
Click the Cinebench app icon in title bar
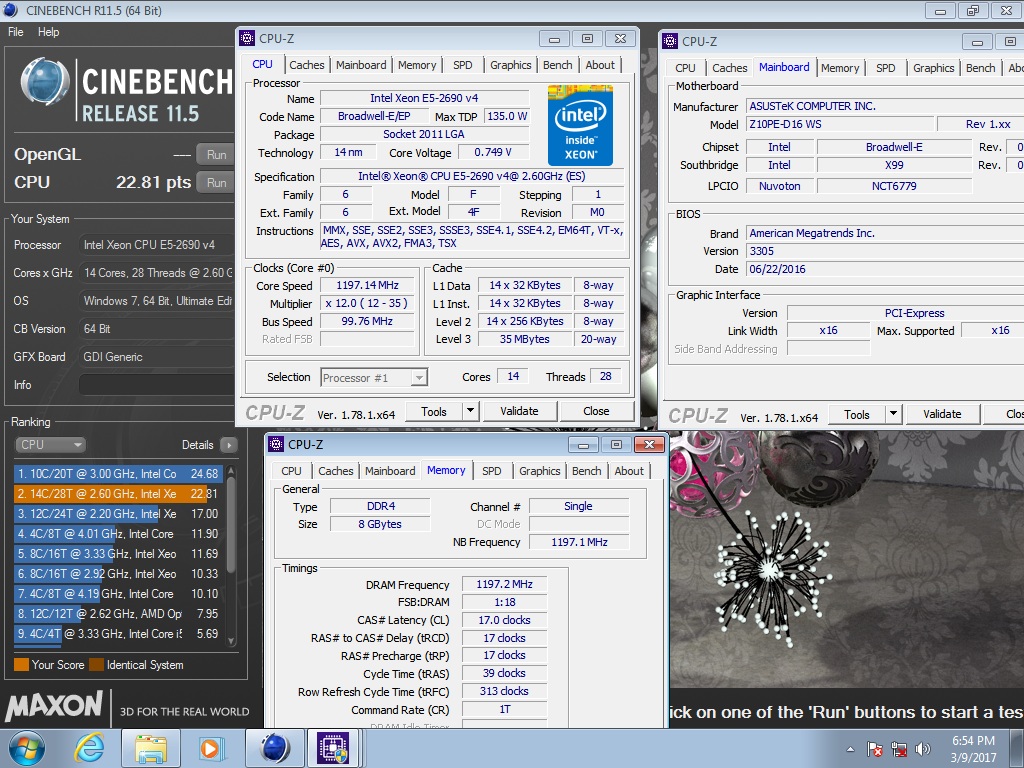click(10, 10)
